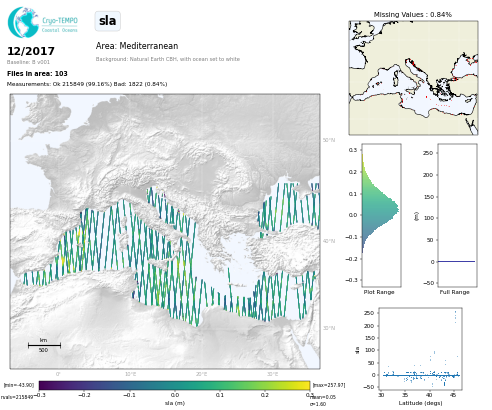492x410 pixels.
Task: Click the Plot Range histogram panel
Action: [381, 215]
